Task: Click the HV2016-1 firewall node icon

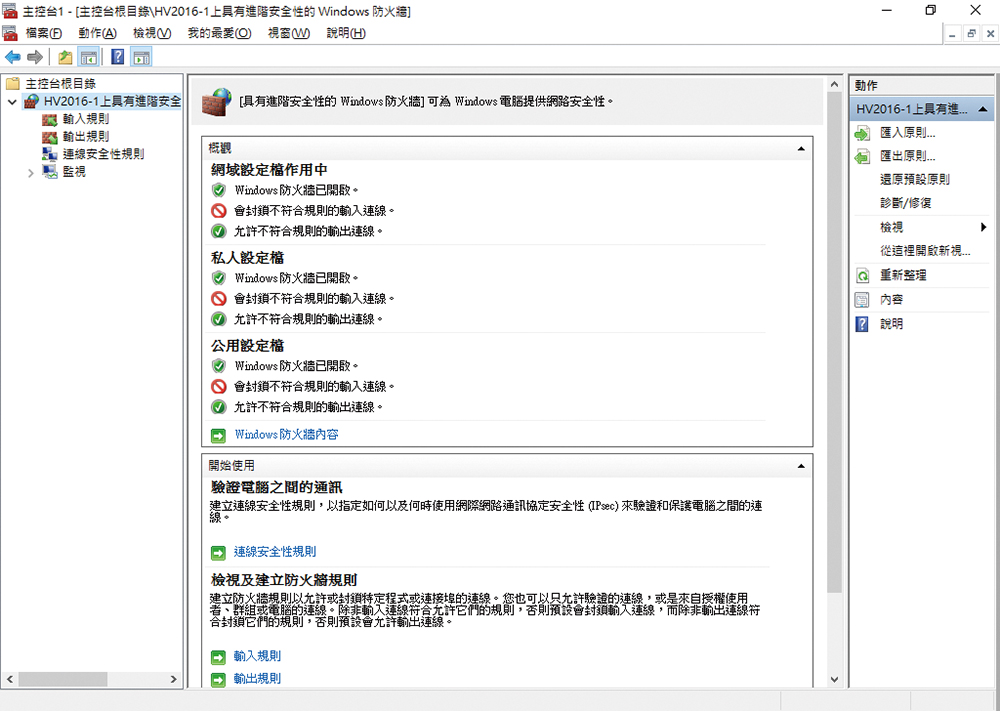Action: tap(31, 101)
